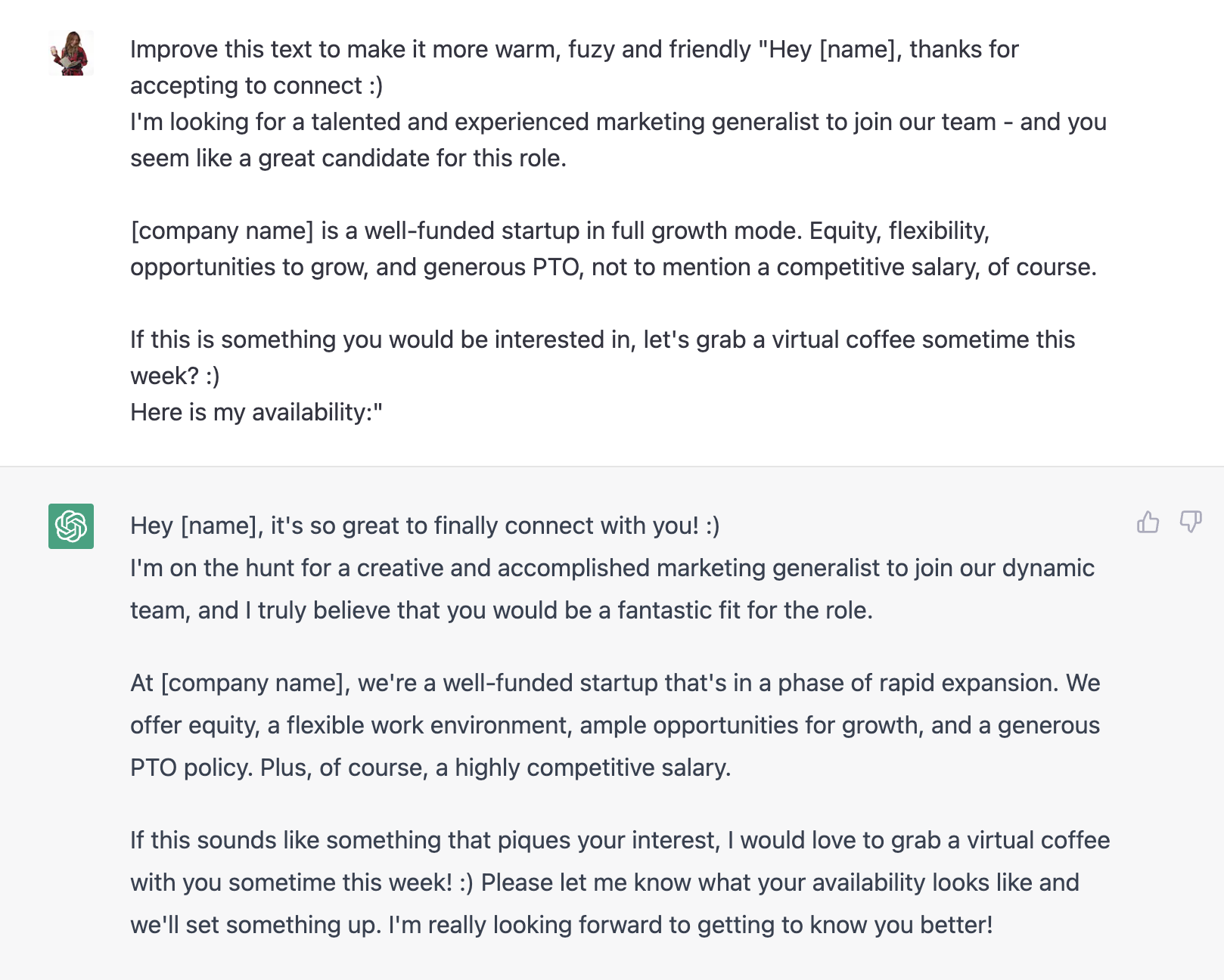
Task: Click the reply line starting "At [company name], we're"
Action: pyautogui.click(x=615, y=683)
